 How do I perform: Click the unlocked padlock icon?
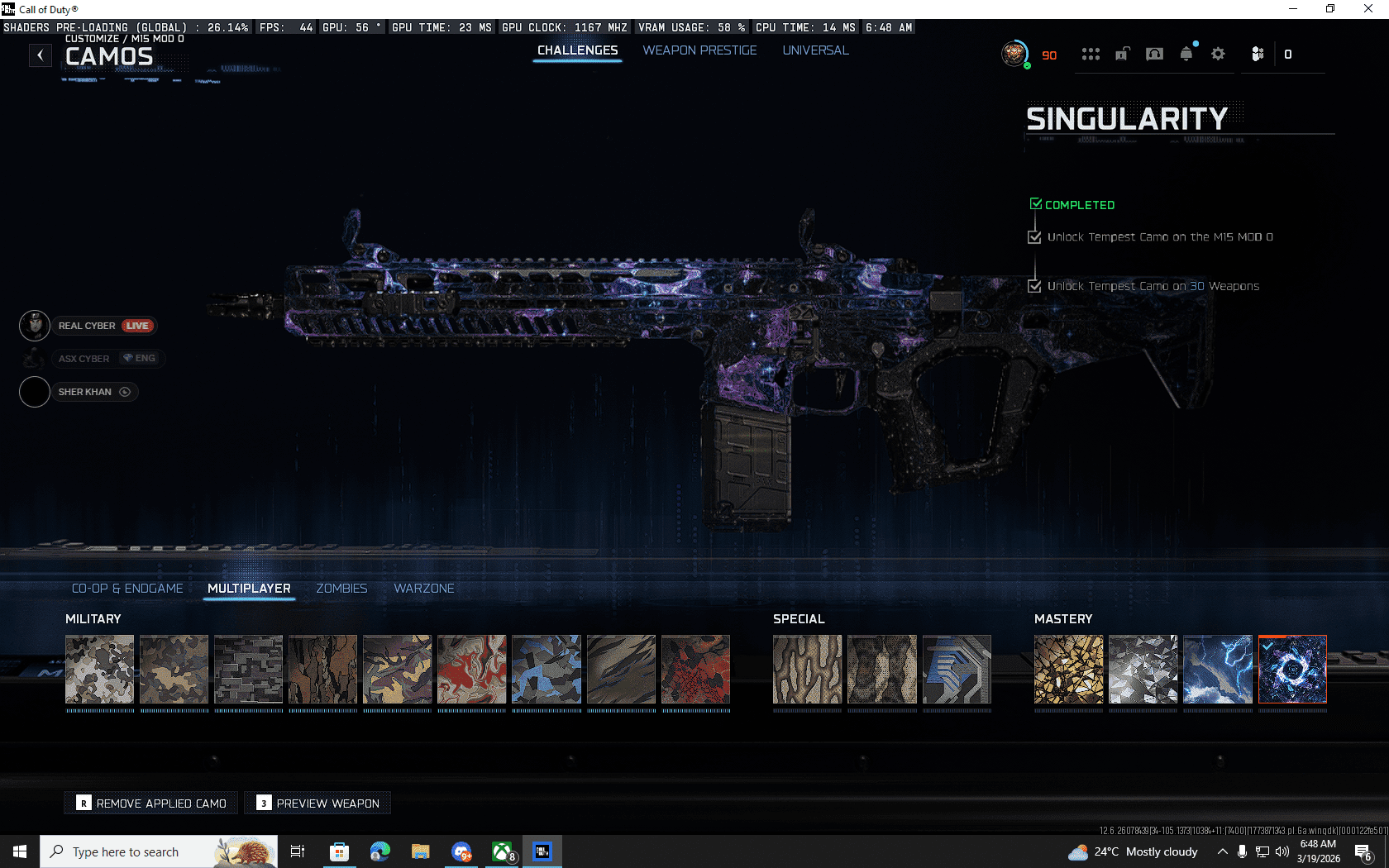(x=1122, y=55)
